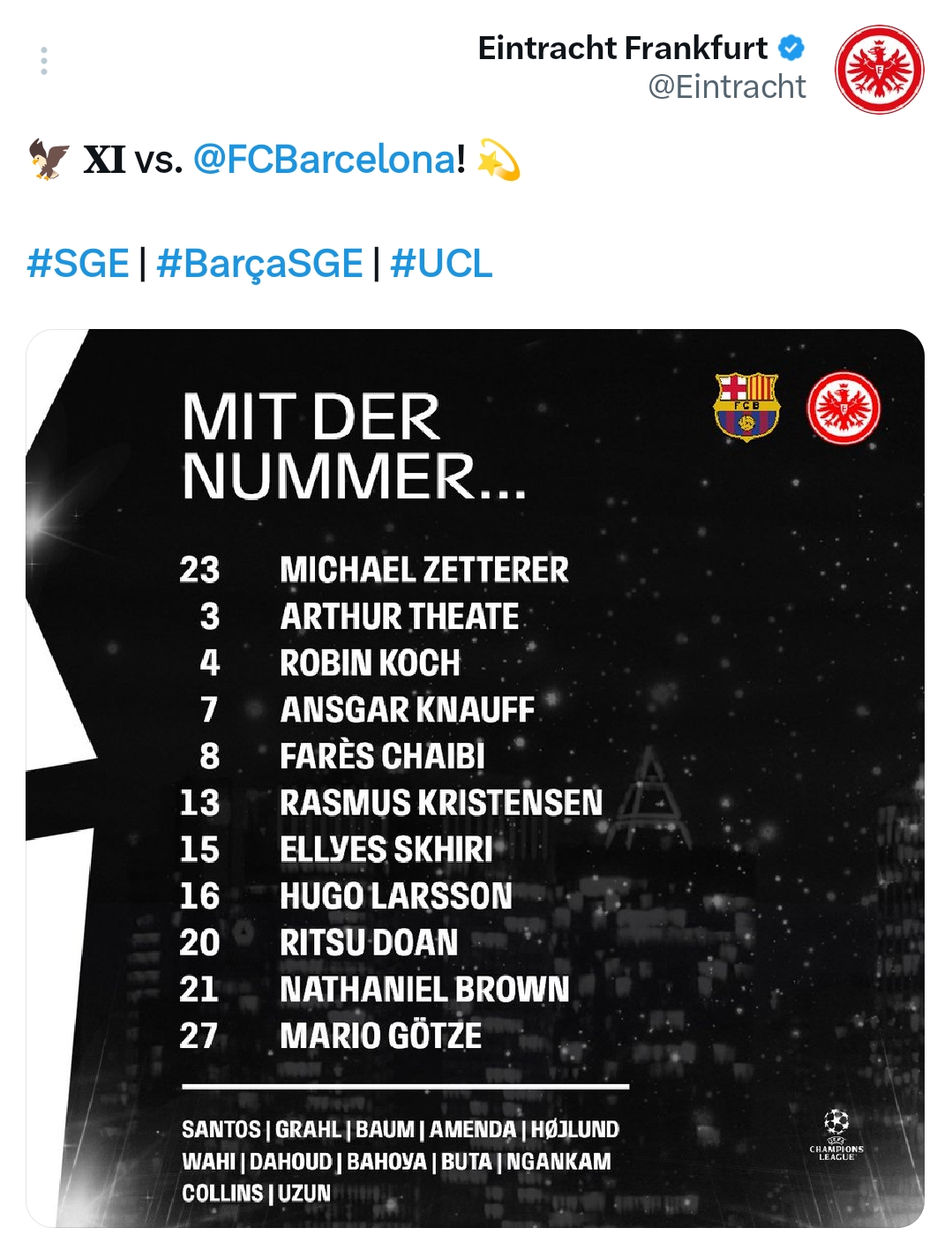Click the Eintracht crest inside lineup image
This screenshot has width=952, height=1243.
(843, 408)
